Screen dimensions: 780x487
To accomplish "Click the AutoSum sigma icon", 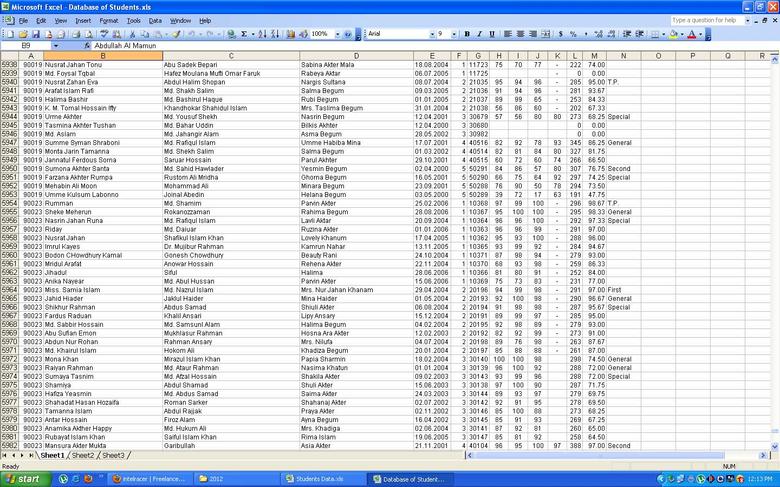I will coord(243,34).
